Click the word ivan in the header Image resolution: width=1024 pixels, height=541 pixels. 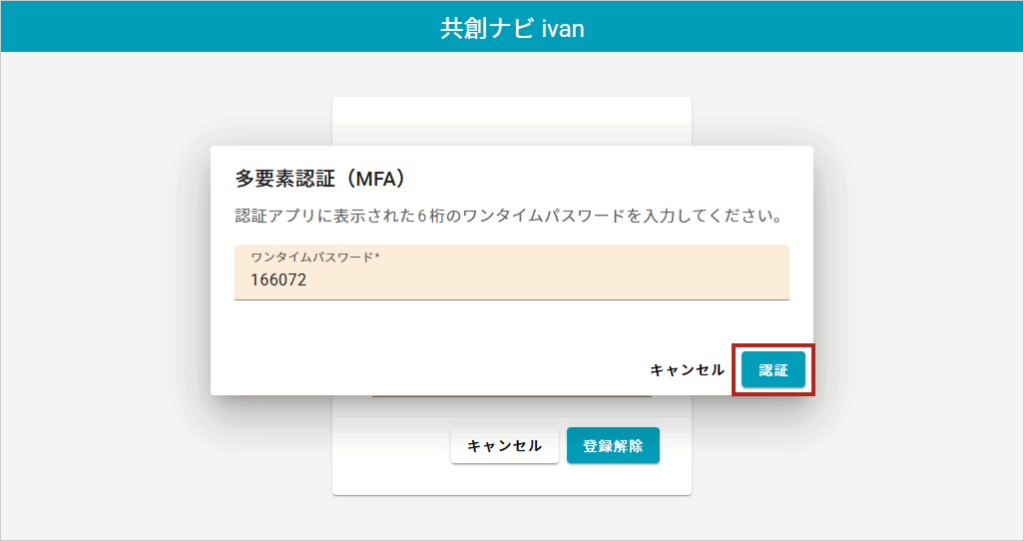[563, 28]
